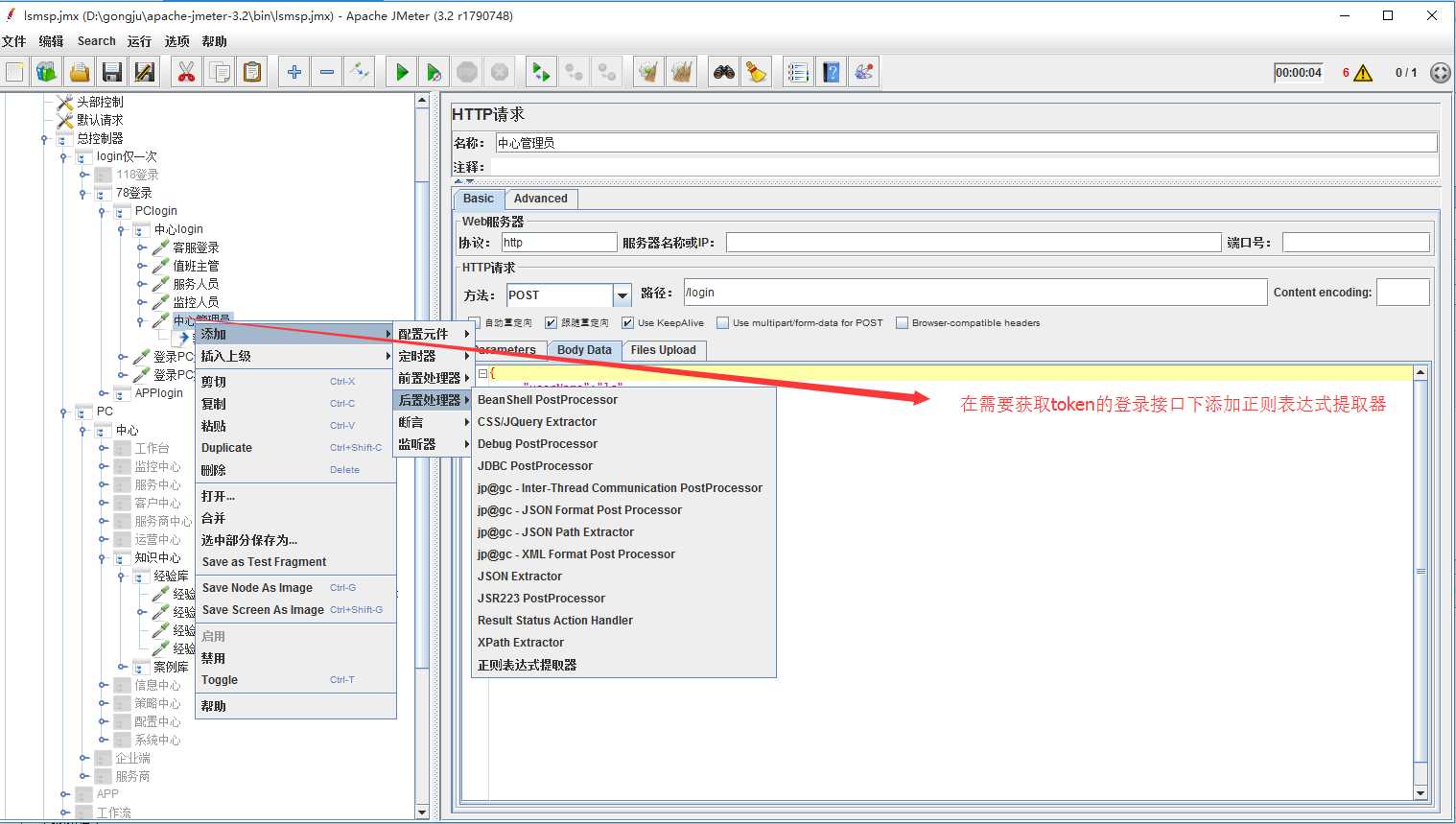
Task: Open the Function Helper dialog icon
Action: click(798, 72)
